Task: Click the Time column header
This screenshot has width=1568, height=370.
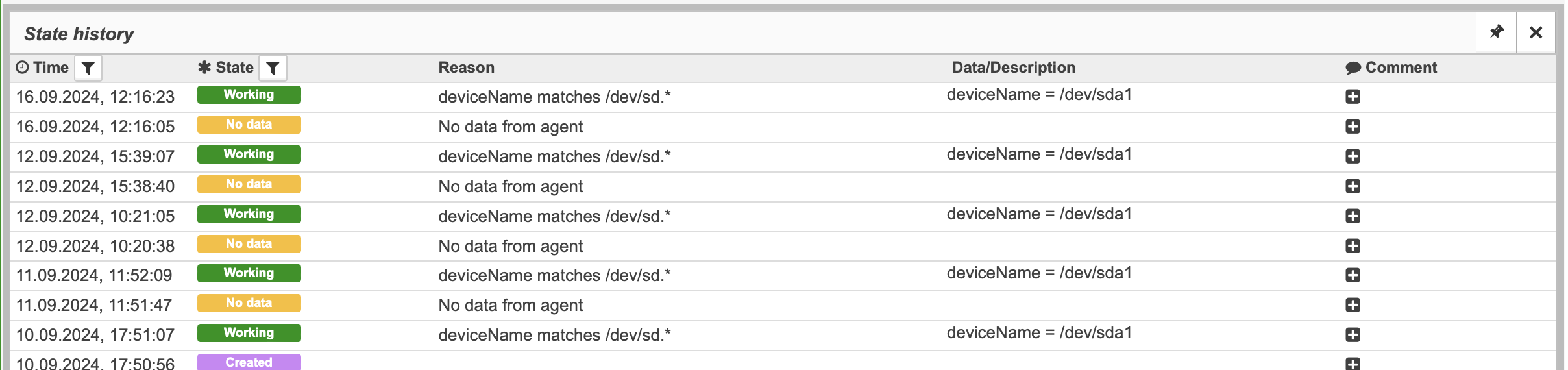Action: (x=42, y=68)
